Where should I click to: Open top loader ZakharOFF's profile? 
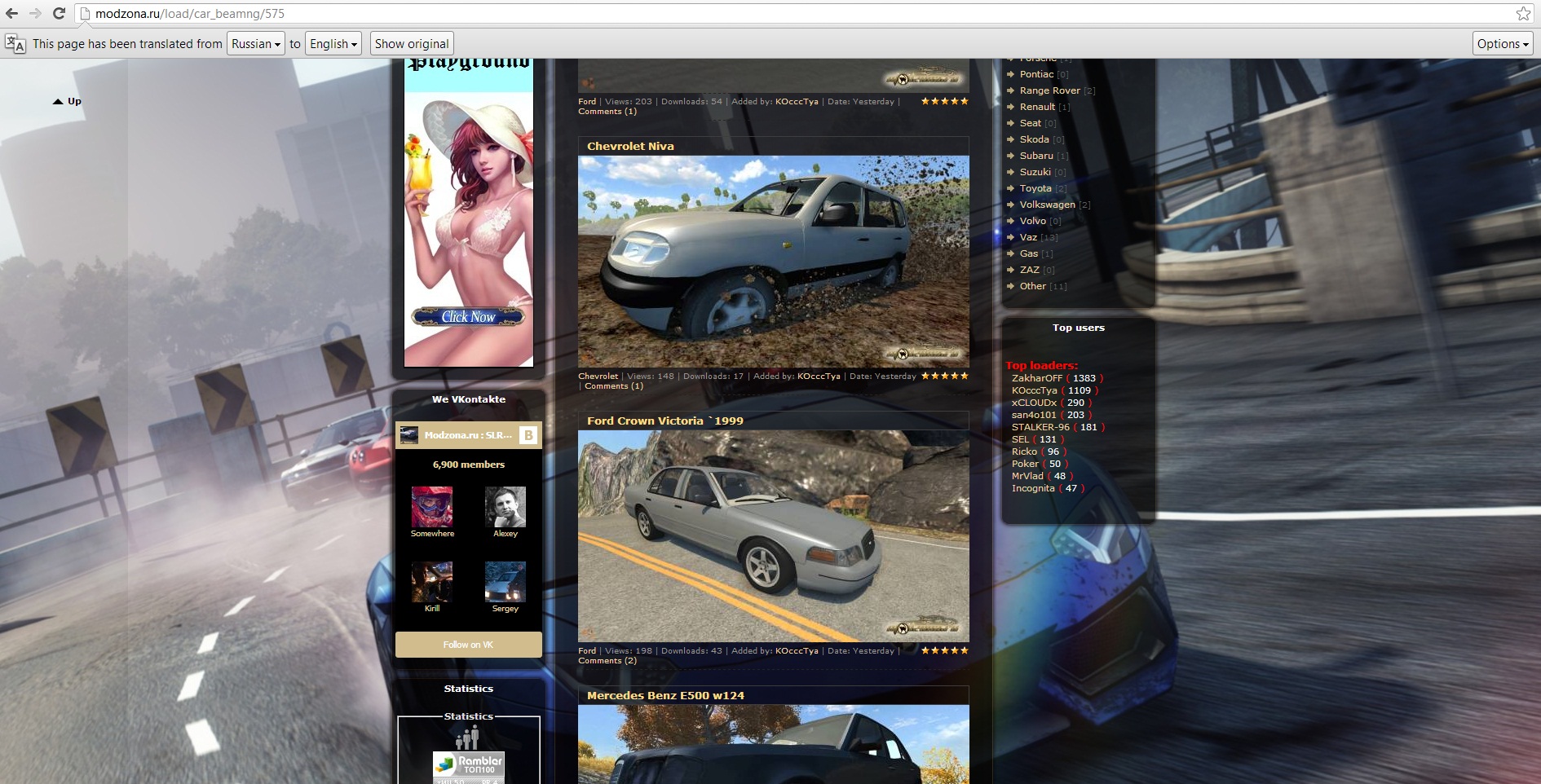point(1037,378)
